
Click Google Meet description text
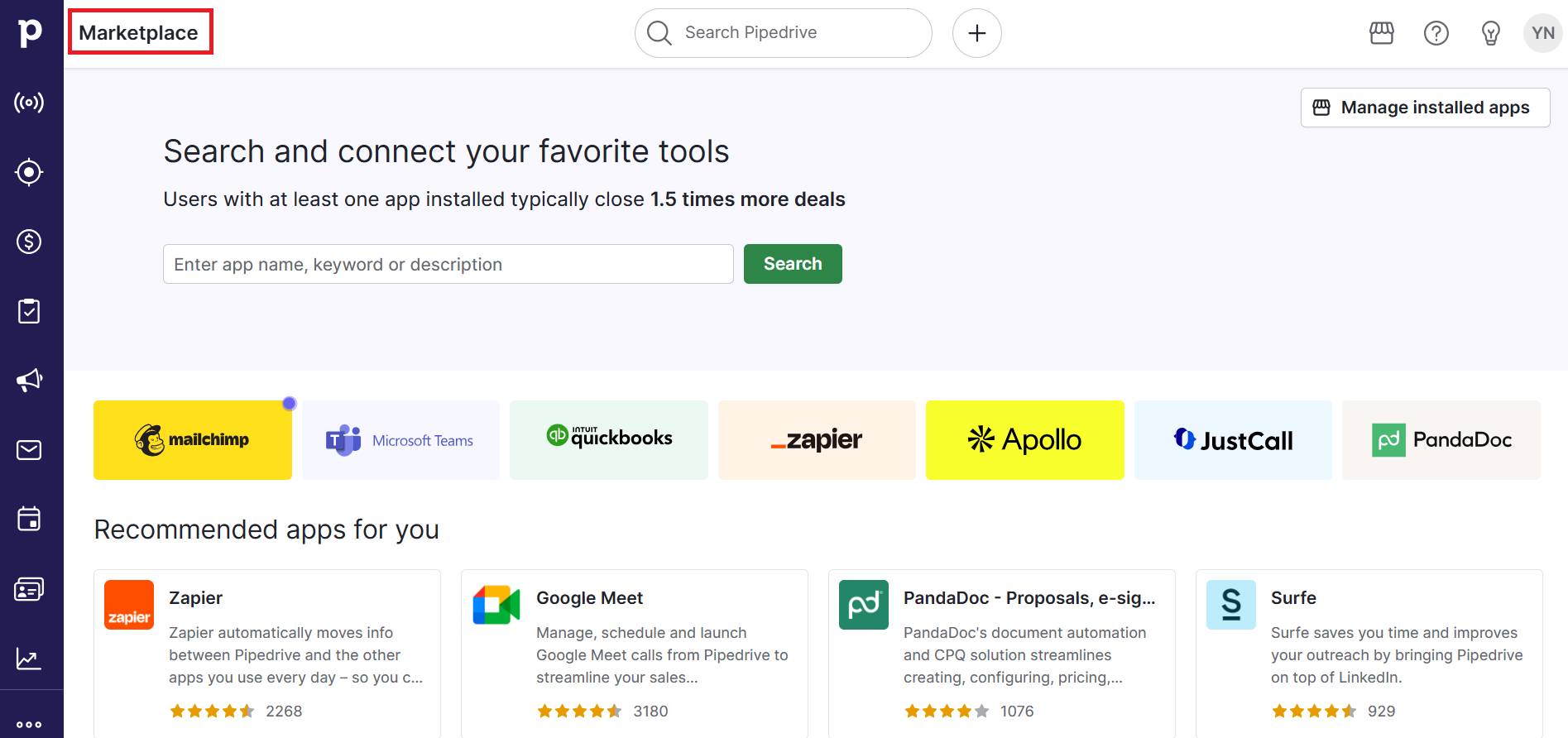[662, 655]
